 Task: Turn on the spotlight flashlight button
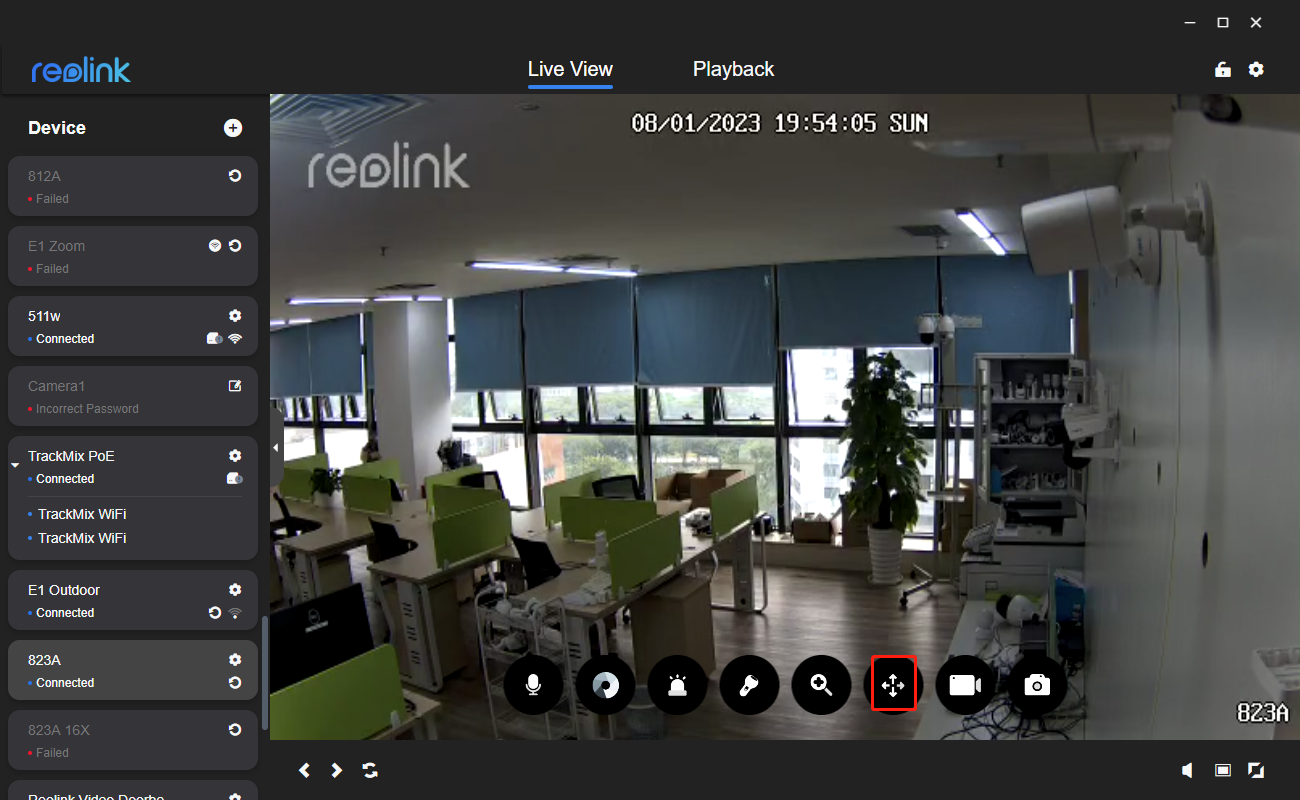coord(749,685)
